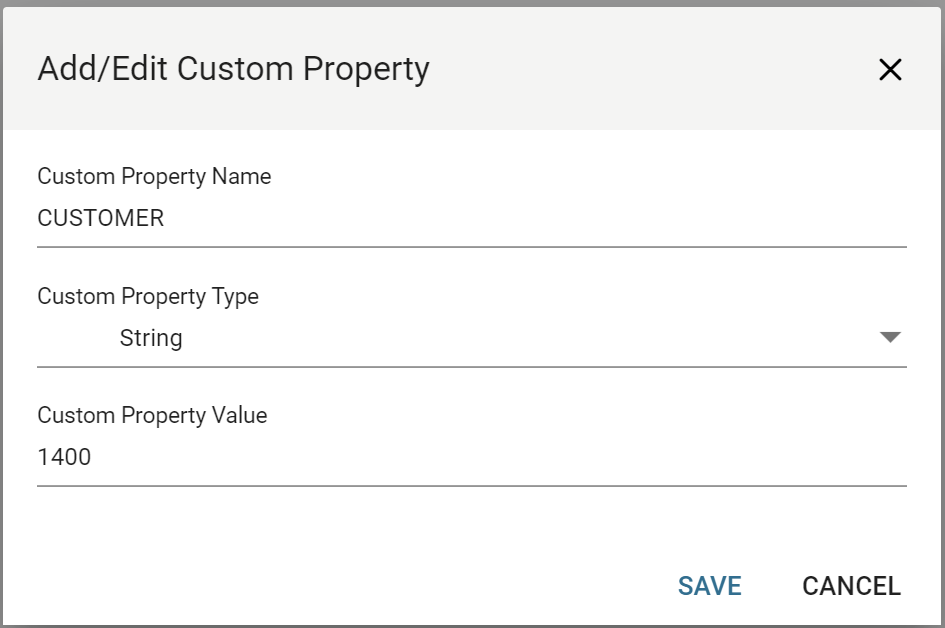This screenshot has height=628, width=945.
Task: Expand the Custom Property Type dropdown arrow
Action: pyautogui.click(x=890, y=338)
